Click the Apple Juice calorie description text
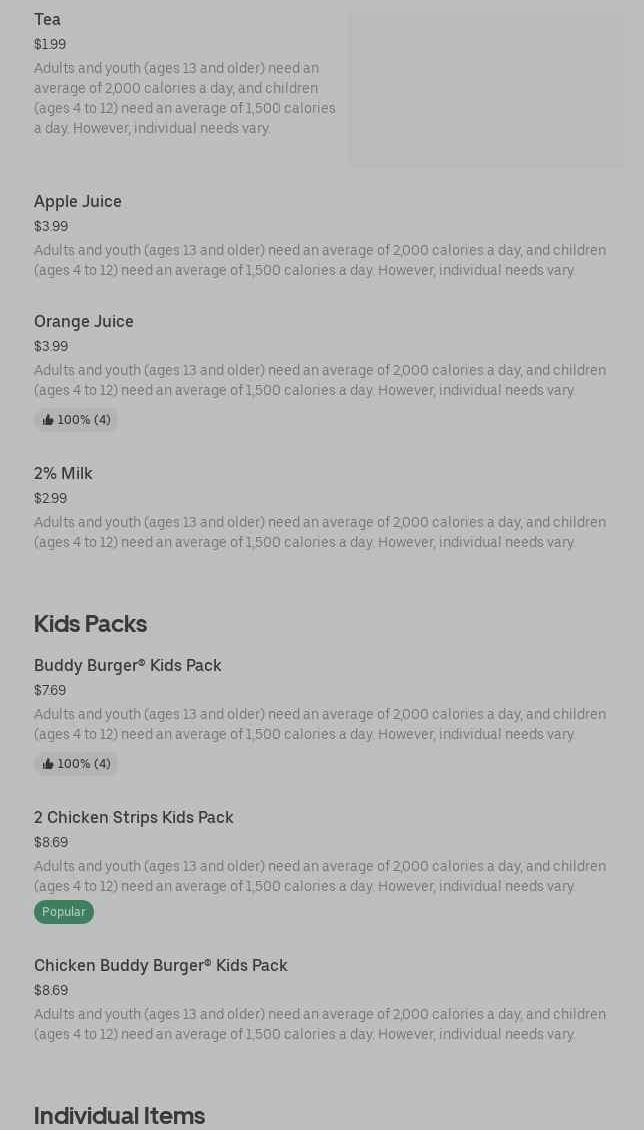This screenshot has height=1130, width=644. pyautogui.click(x=320, y=260)
